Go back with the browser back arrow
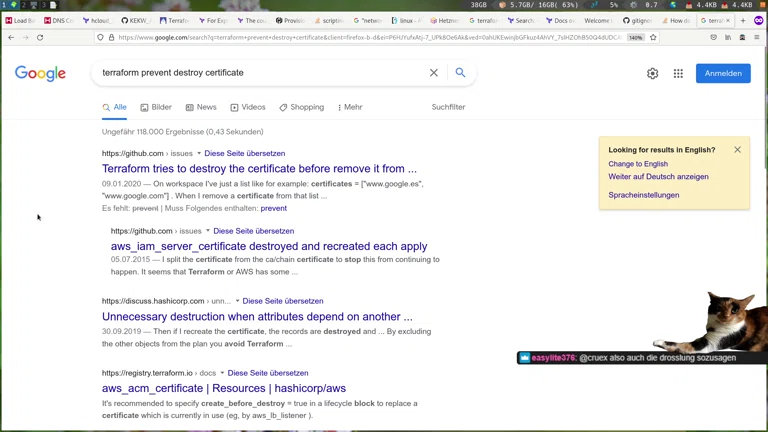The width and height of the screenshot is (768, 432). (x=11, y=37)
